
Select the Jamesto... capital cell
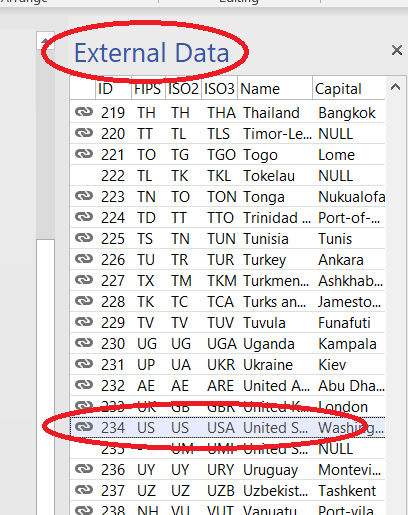coord(349,302)
